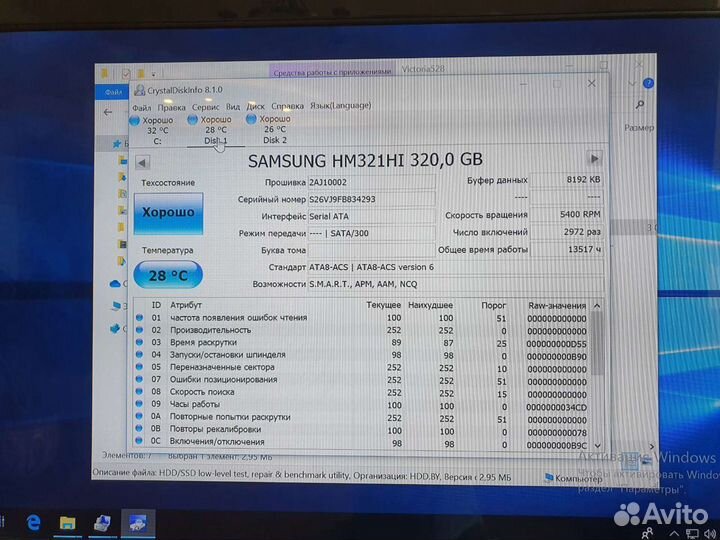This screenshot has height=540, width=720.
Task: Click the status dot for Часы работы
Action: (x=140, y=404)
